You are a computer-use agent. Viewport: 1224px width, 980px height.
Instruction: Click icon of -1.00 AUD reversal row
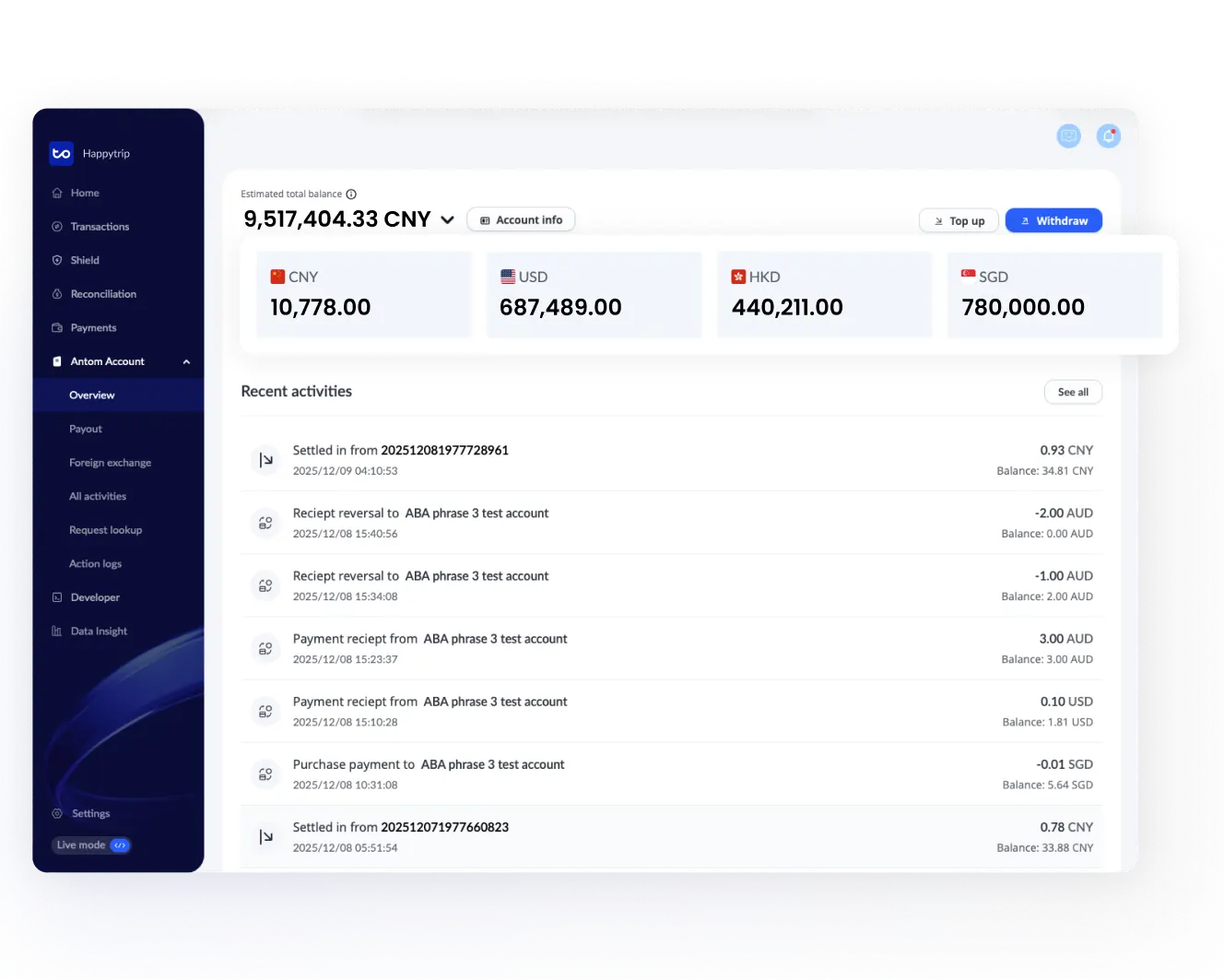pos(265,585)
